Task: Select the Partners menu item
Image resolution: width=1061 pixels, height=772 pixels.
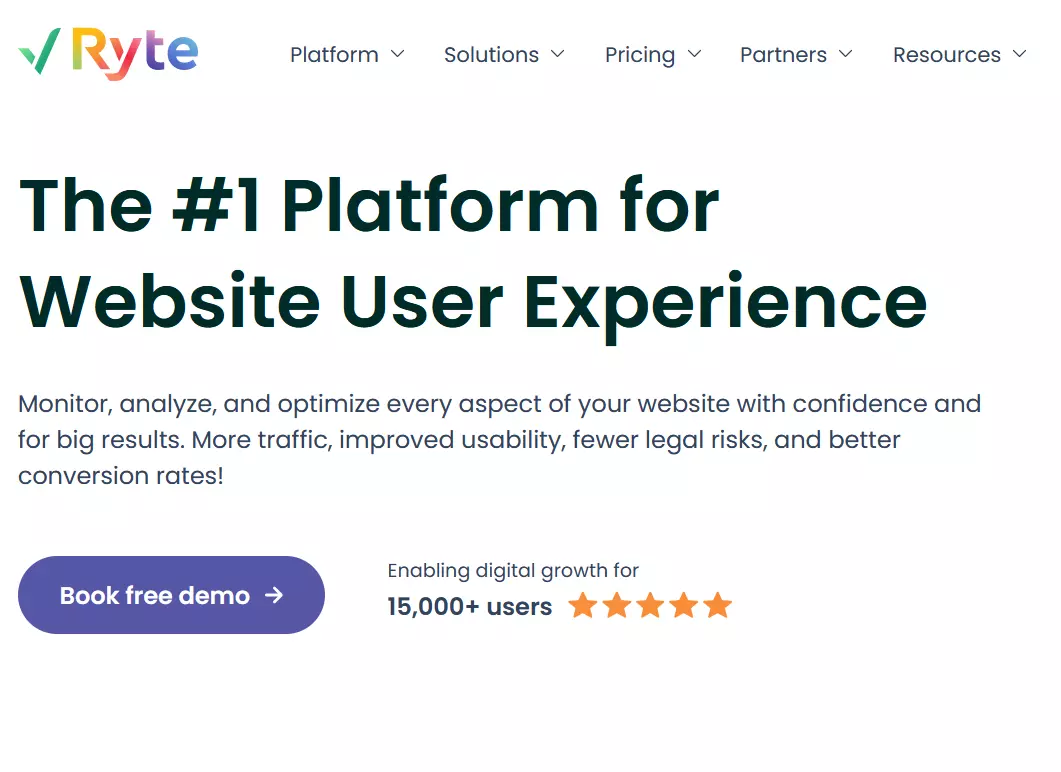Action: 783,55
